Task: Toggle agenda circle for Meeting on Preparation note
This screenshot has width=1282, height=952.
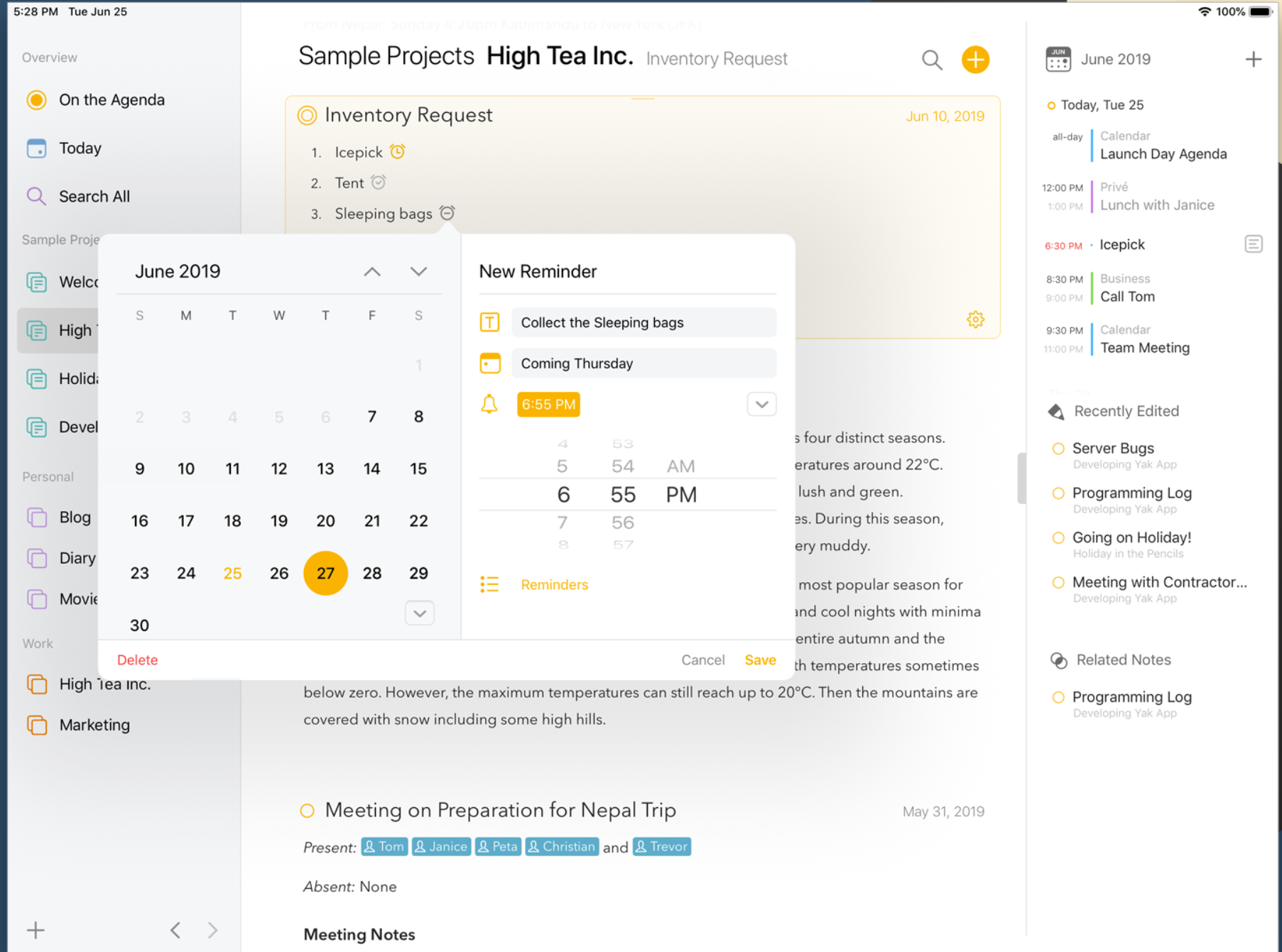Action: (307, 811)
